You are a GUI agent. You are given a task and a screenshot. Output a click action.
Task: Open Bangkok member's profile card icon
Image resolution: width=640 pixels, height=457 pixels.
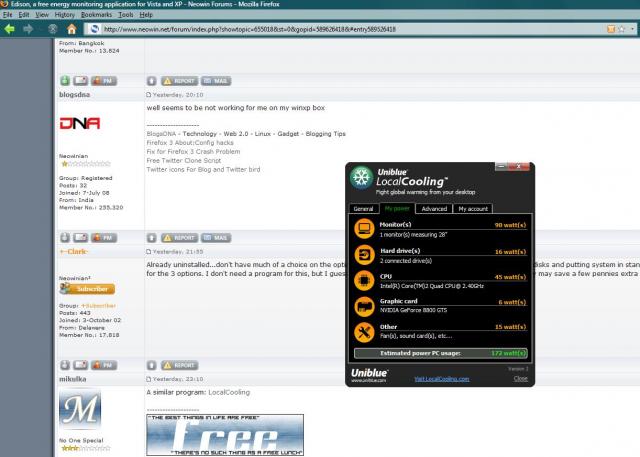(80, 81)
